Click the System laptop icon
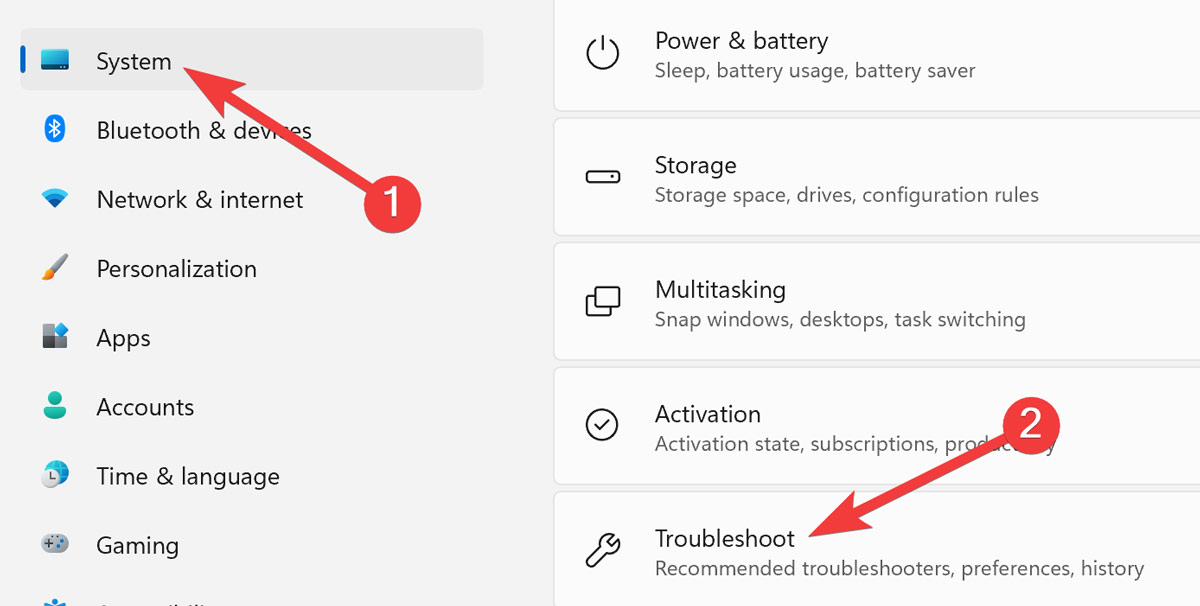The height and width of the screenshot is (606, 1200). pos(55,60)
